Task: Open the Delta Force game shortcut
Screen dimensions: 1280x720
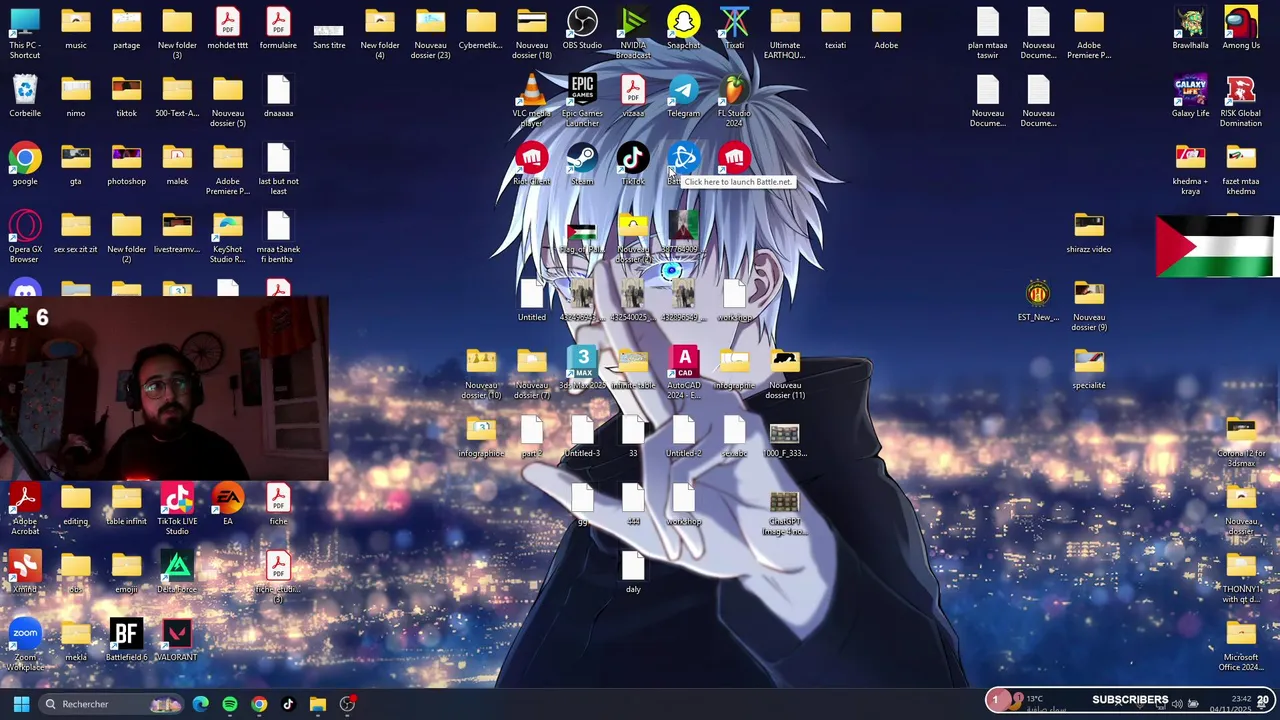Action: [177, 572]
